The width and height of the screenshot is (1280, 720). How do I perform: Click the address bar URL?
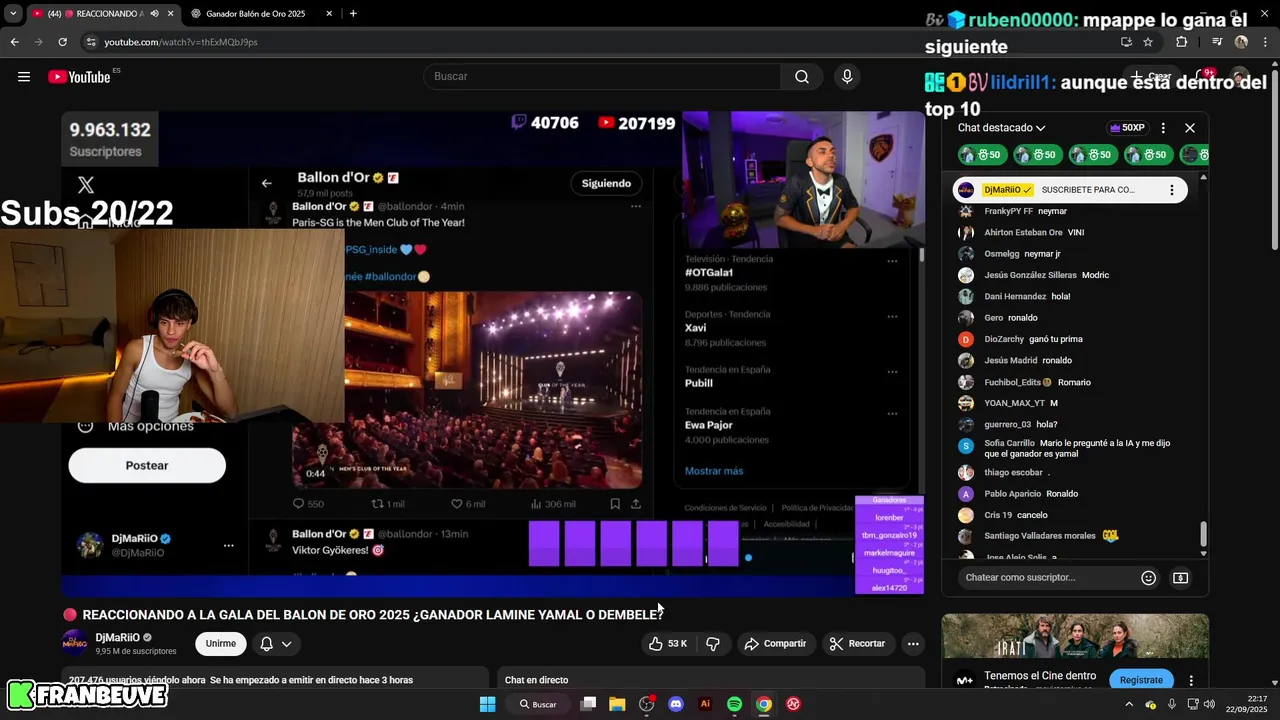coord(181,42)
